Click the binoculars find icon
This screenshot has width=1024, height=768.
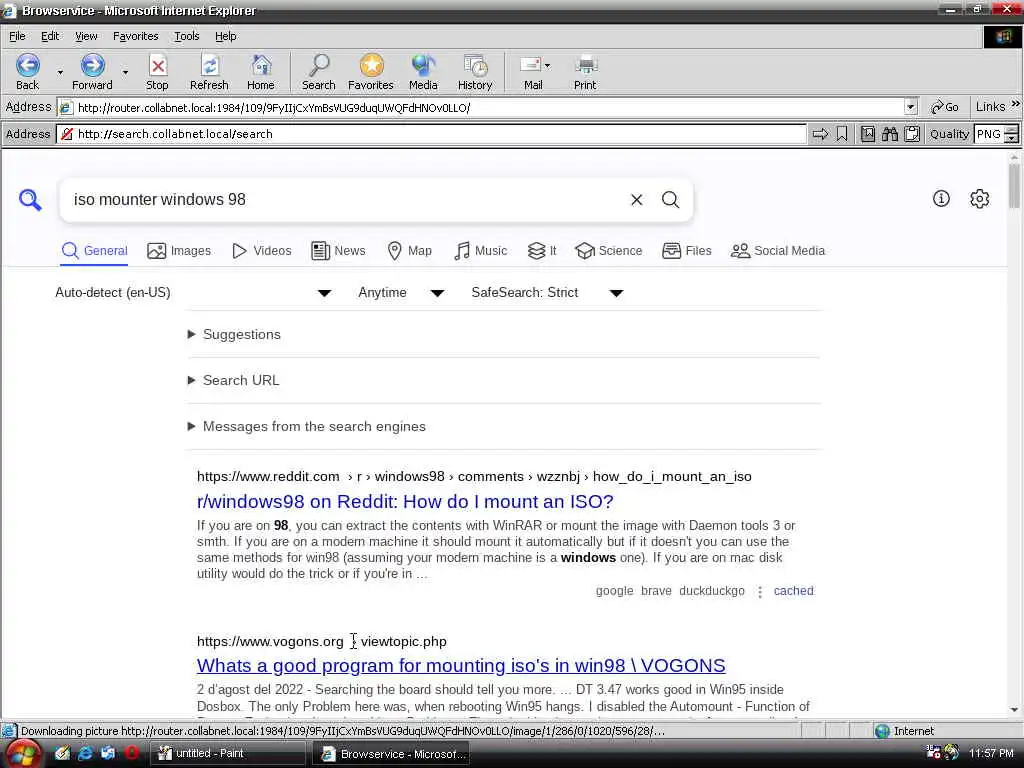coord(890,134)
